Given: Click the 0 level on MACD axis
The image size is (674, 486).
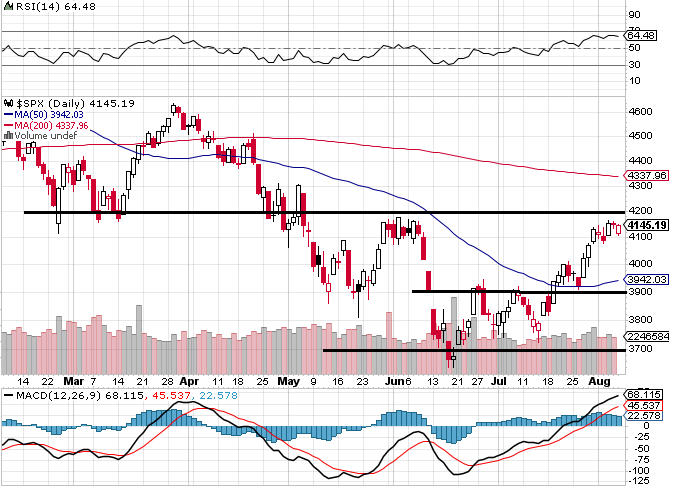Looking at the screenshot, I should click(646, 426).
